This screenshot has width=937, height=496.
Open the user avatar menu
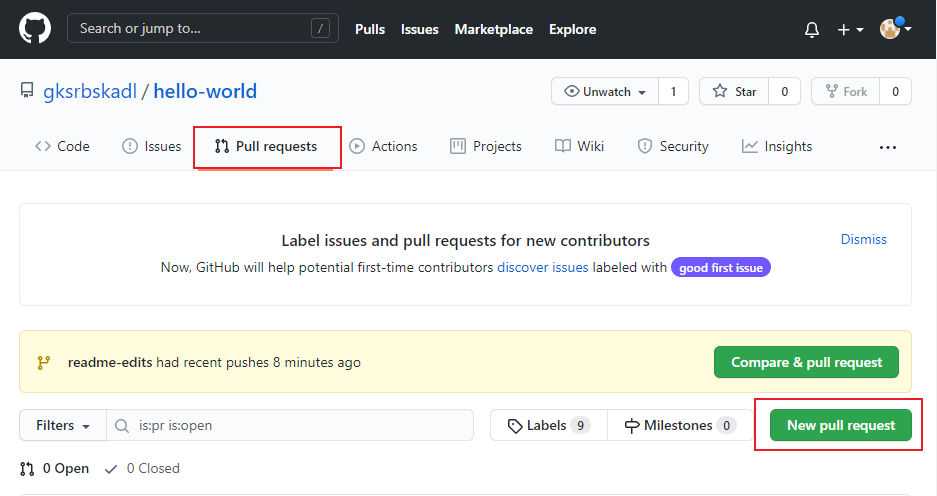[895, 28]
